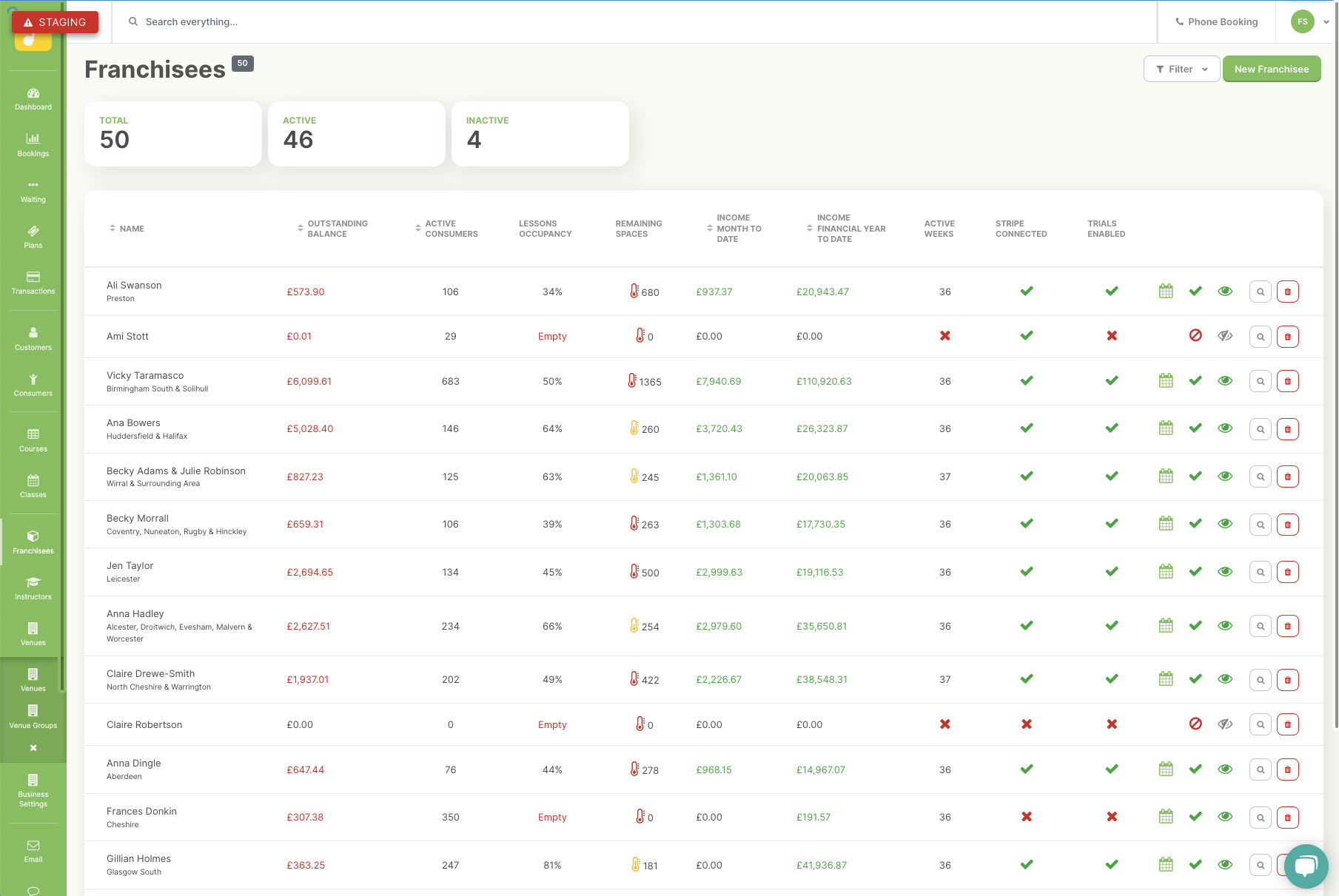Click the New Franchisee button

[1272, 69]
